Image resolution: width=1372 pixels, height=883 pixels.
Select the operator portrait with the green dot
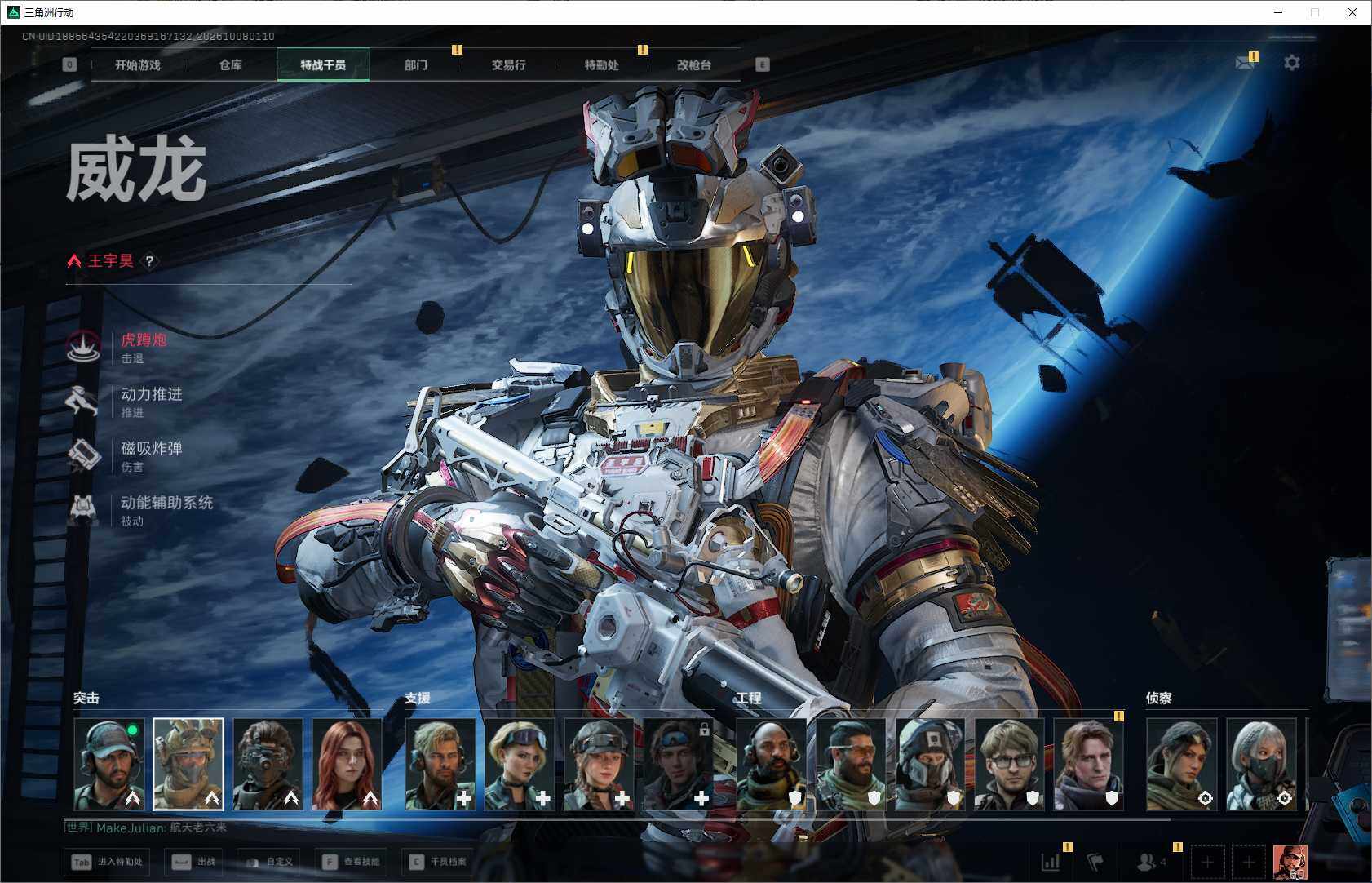click(x=109, y=764)
